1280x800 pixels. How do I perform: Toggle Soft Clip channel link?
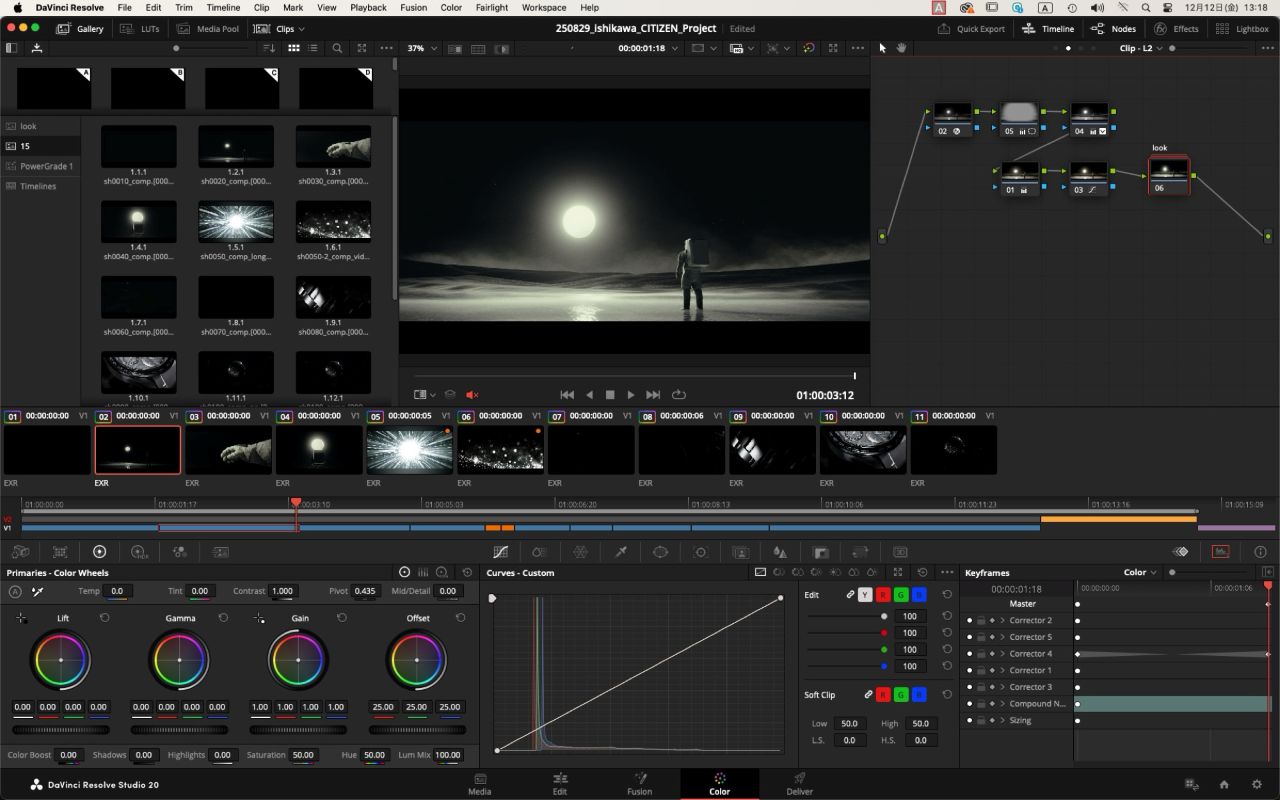tap(869, 695)
